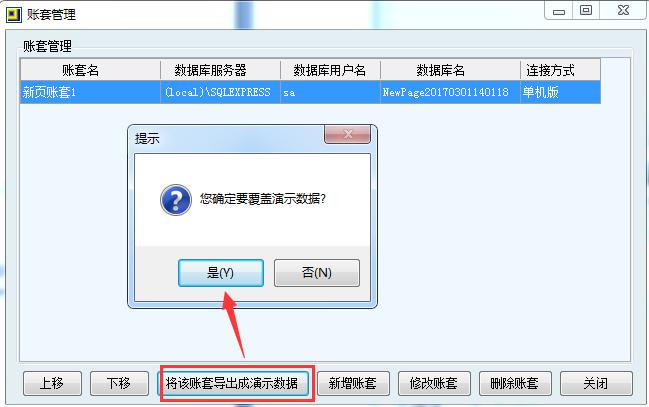
Task: Click the 数据库用户名 column header
Action: (330, 70)
